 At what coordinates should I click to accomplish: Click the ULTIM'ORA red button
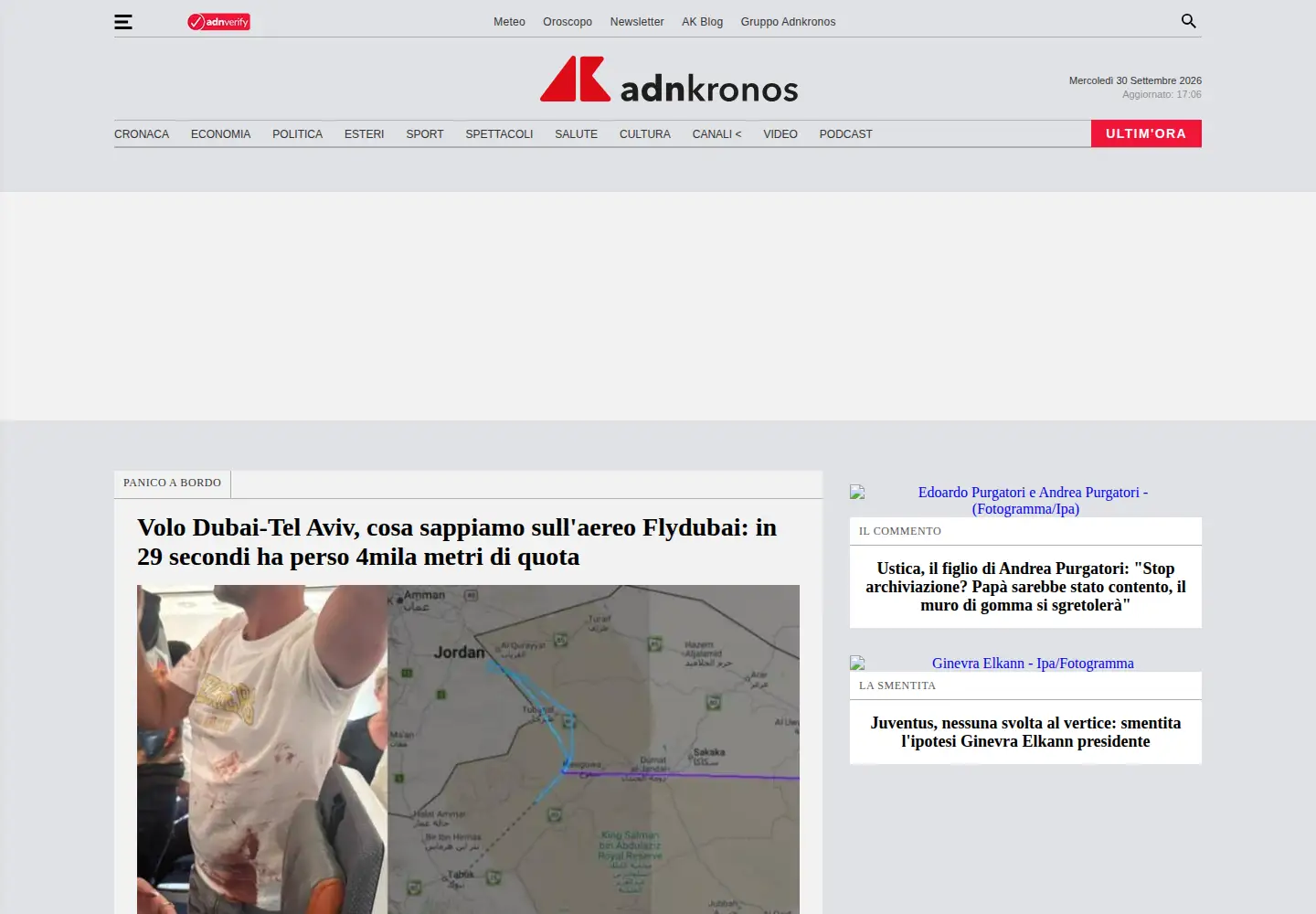(1146, 133)
